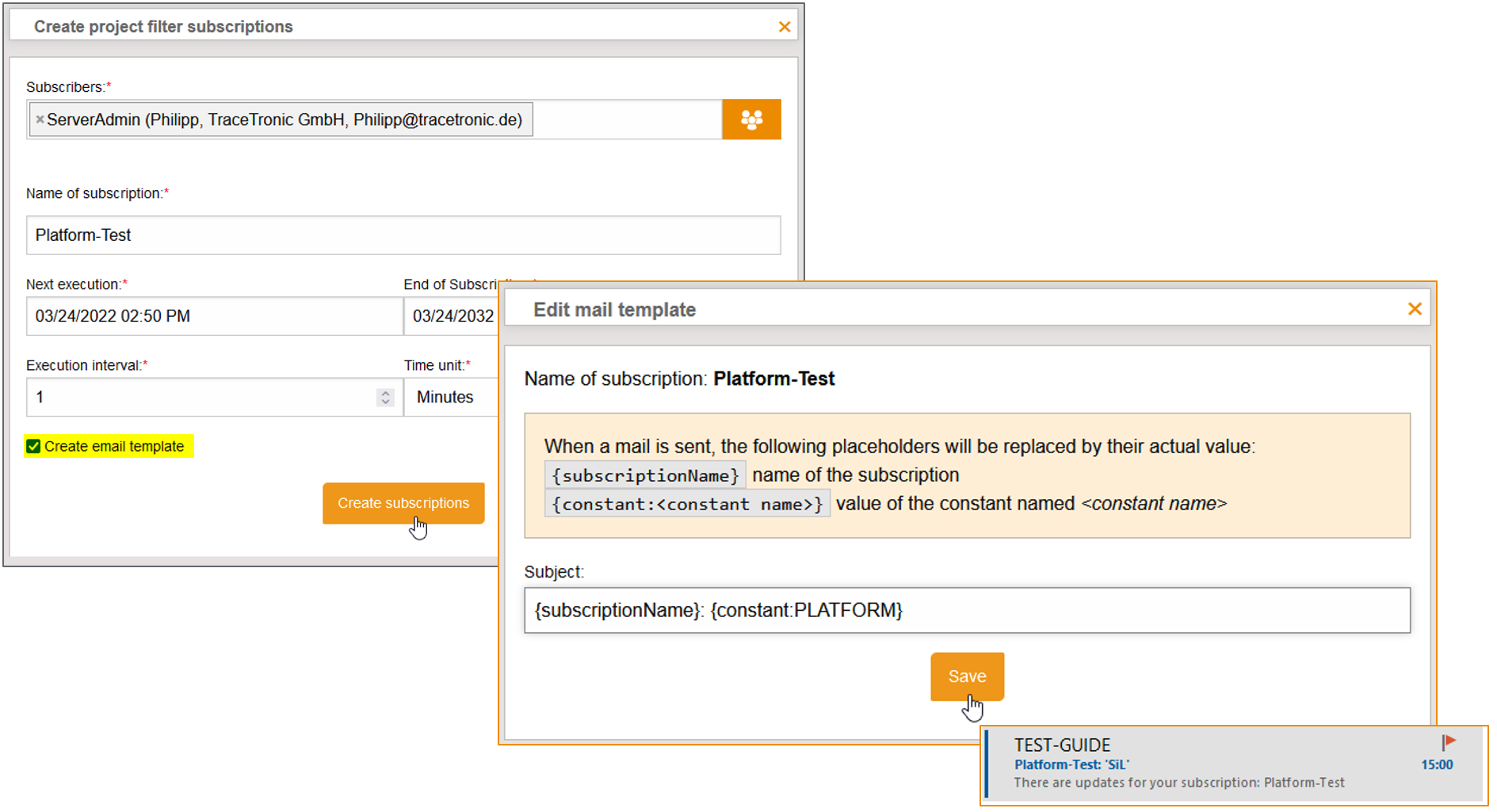This screenshot has height=812, width=1497.
Task: Save the mail template
Action: [967, 677]
